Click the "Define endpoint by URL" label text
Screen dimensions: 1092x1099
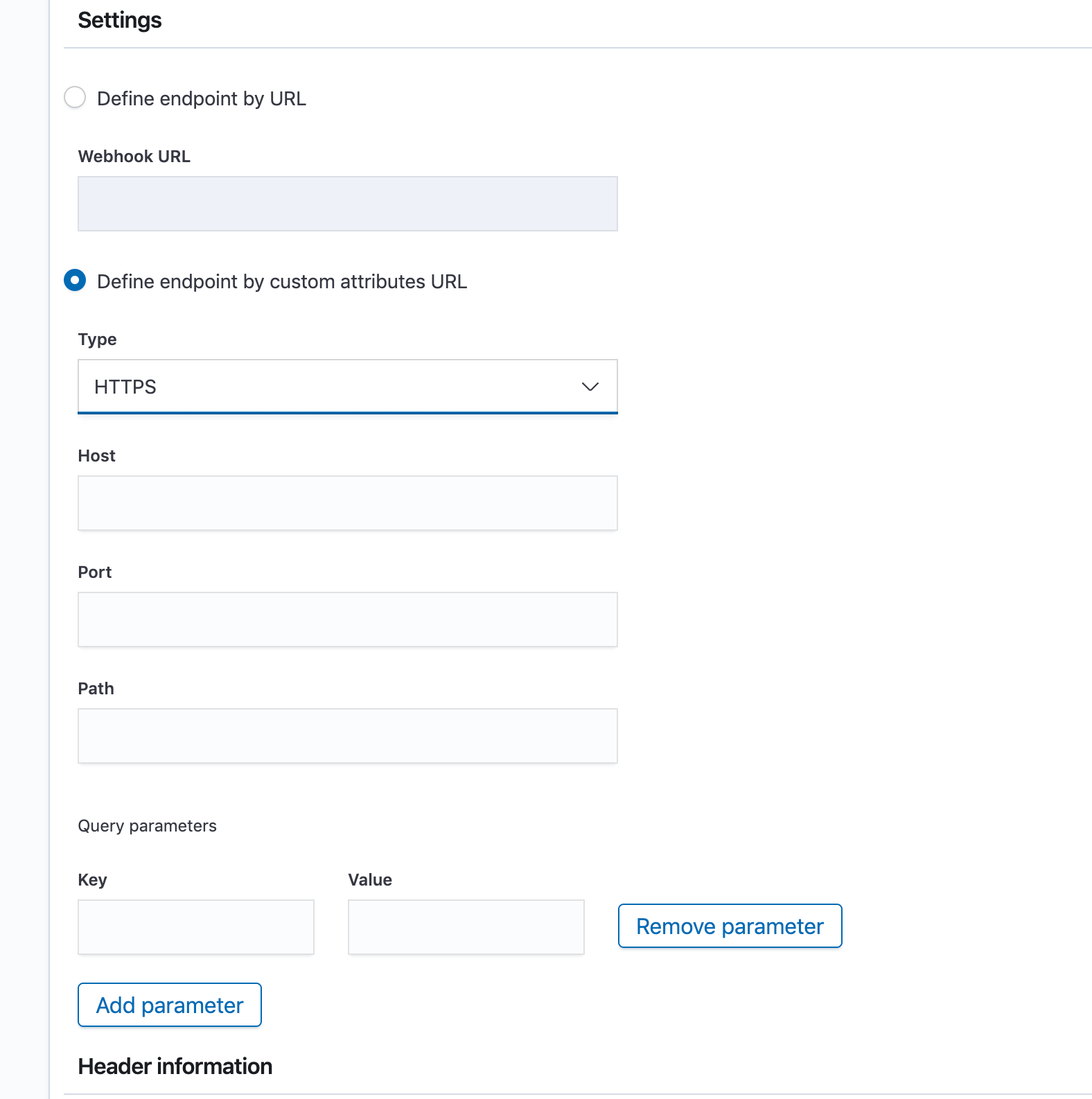tap(201, 98)
